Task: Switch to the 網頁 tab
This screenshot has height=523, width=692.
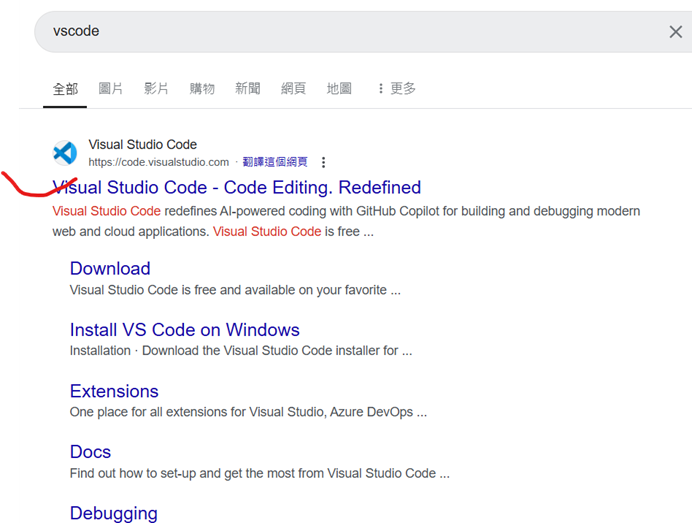Action: click(293, 88)
